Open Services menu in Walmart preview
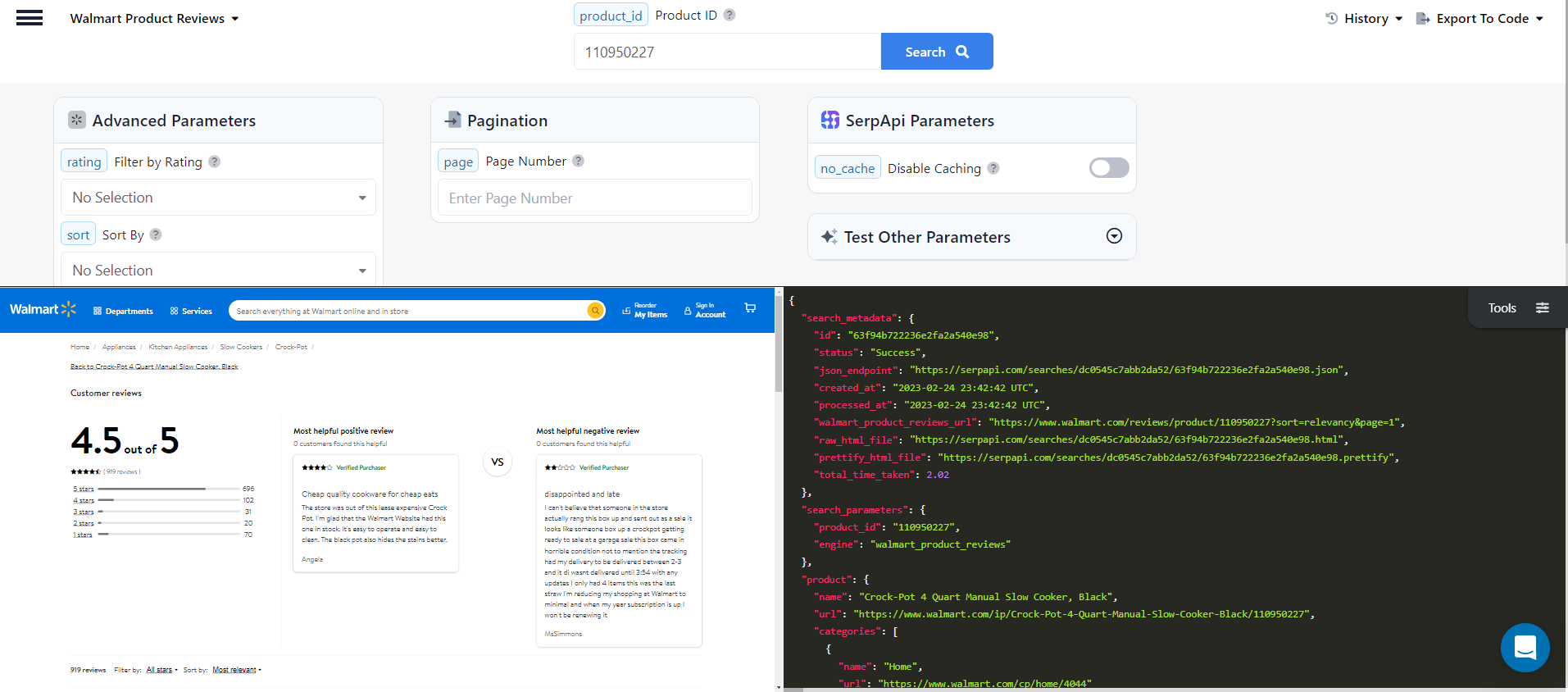This screenshot has width=1568, height=692. coord(191,311)
